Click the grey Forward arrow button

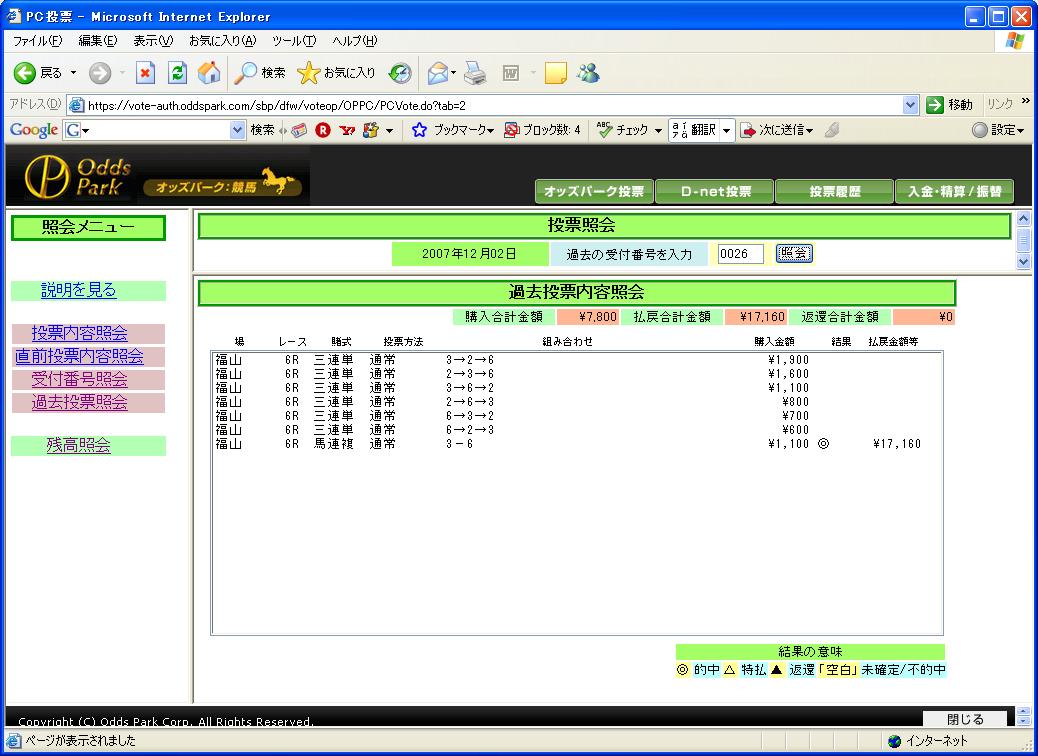[x=100, y=73]
